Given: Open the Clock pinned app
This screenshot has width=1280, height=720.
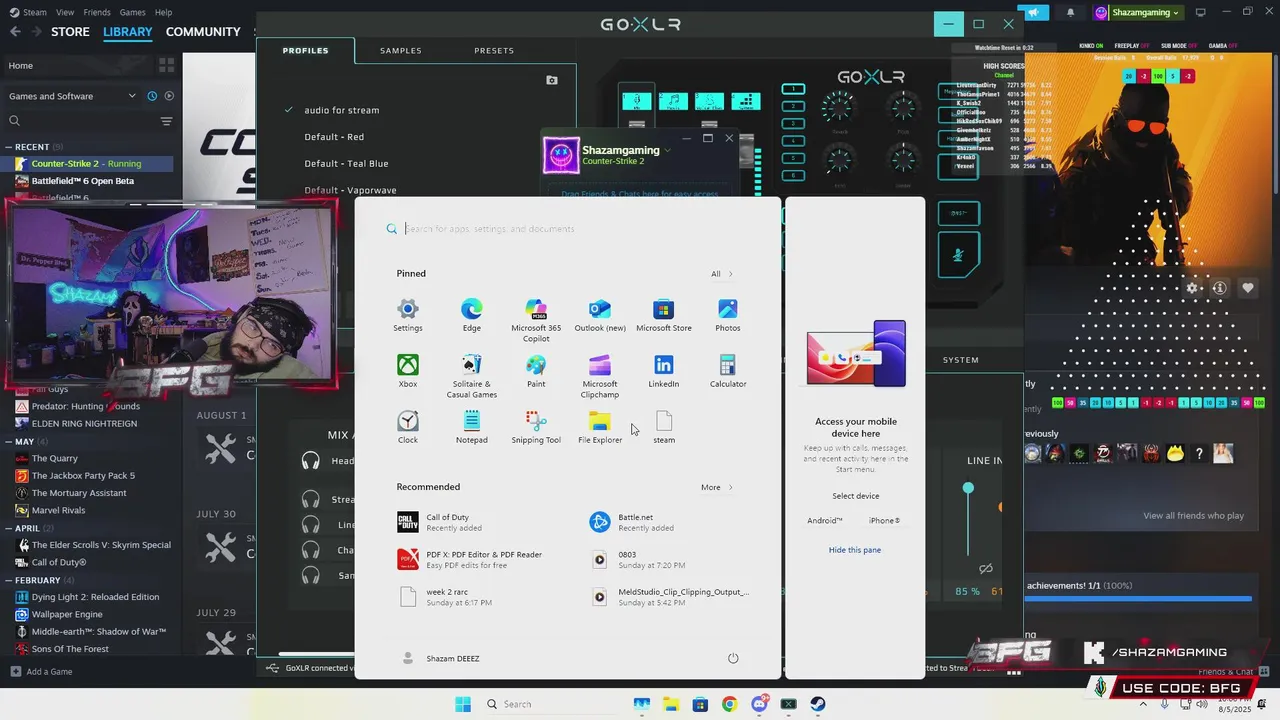Looking at the screenshot, I should 407,428.
